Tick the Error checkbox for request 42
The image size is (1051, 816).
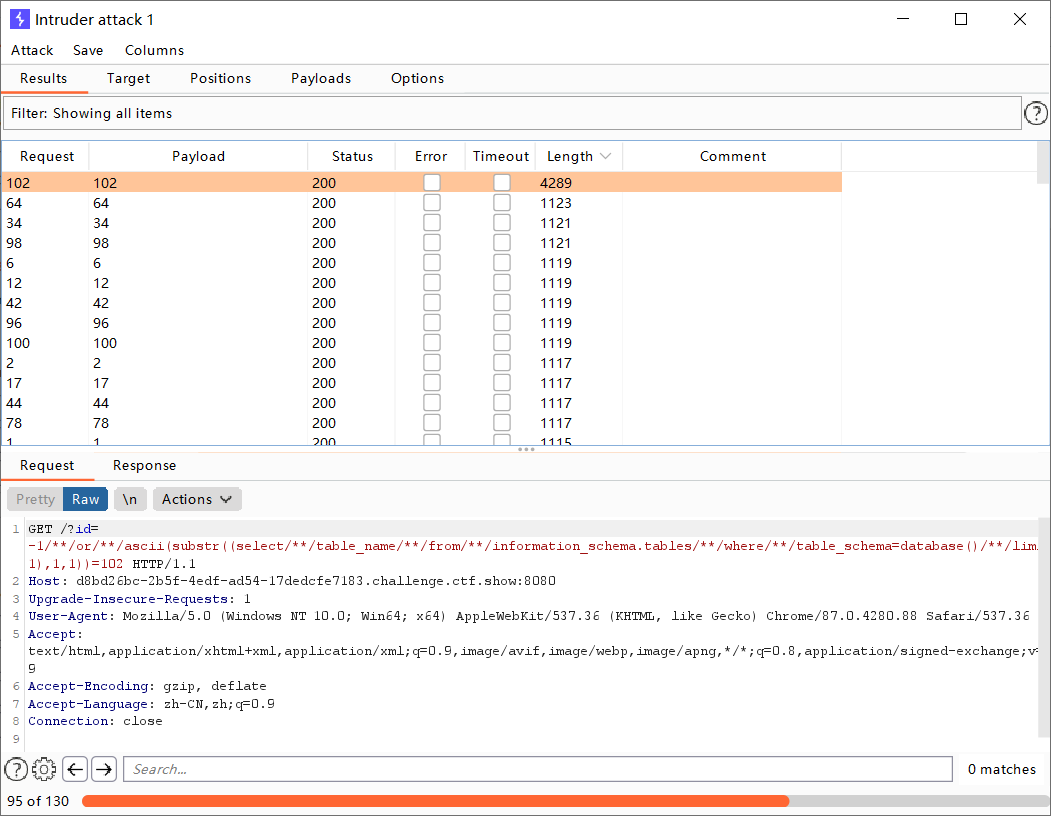click(x=432, y=303)
